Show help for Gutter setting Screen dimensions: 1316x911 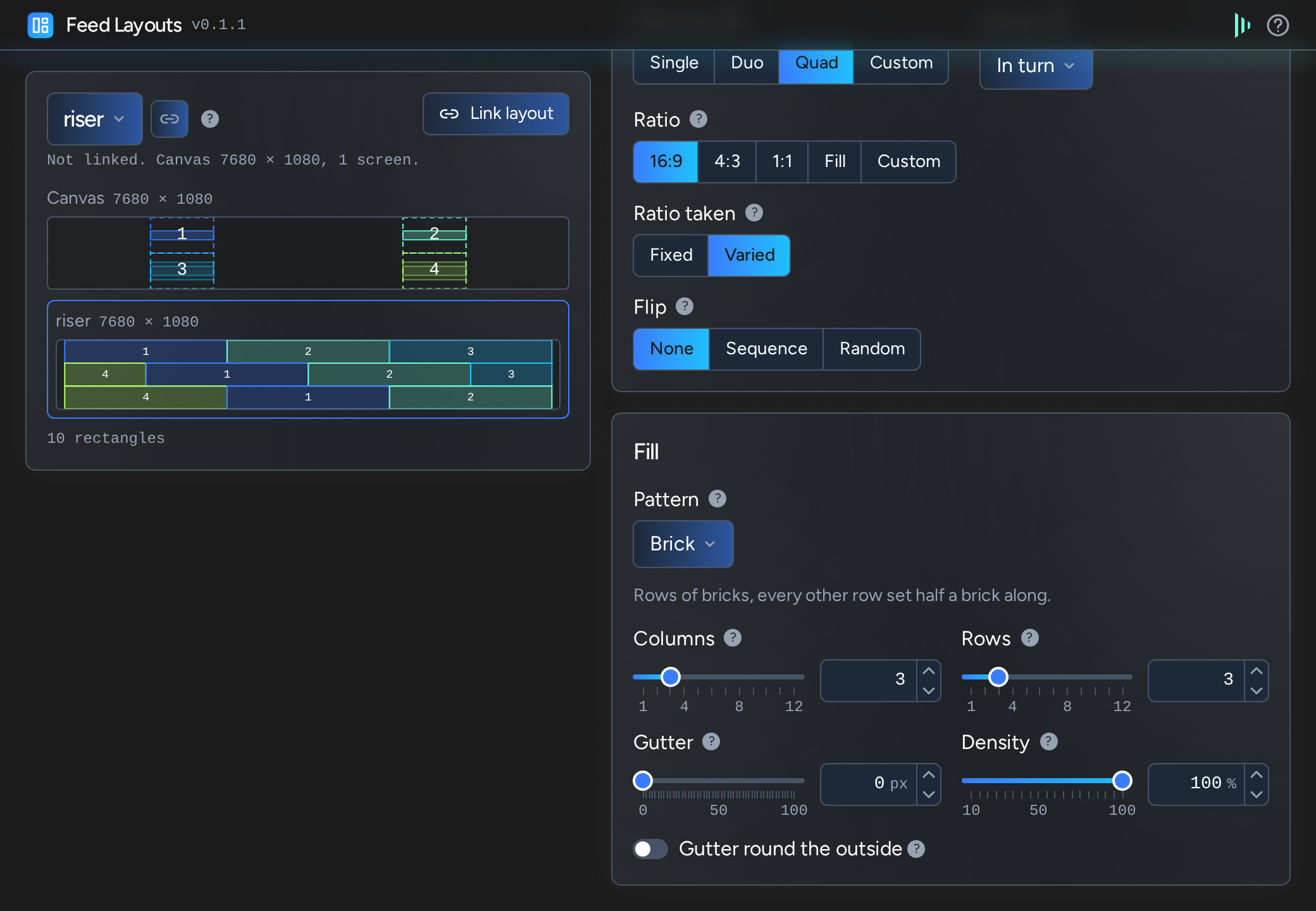[x=711, y=741]
